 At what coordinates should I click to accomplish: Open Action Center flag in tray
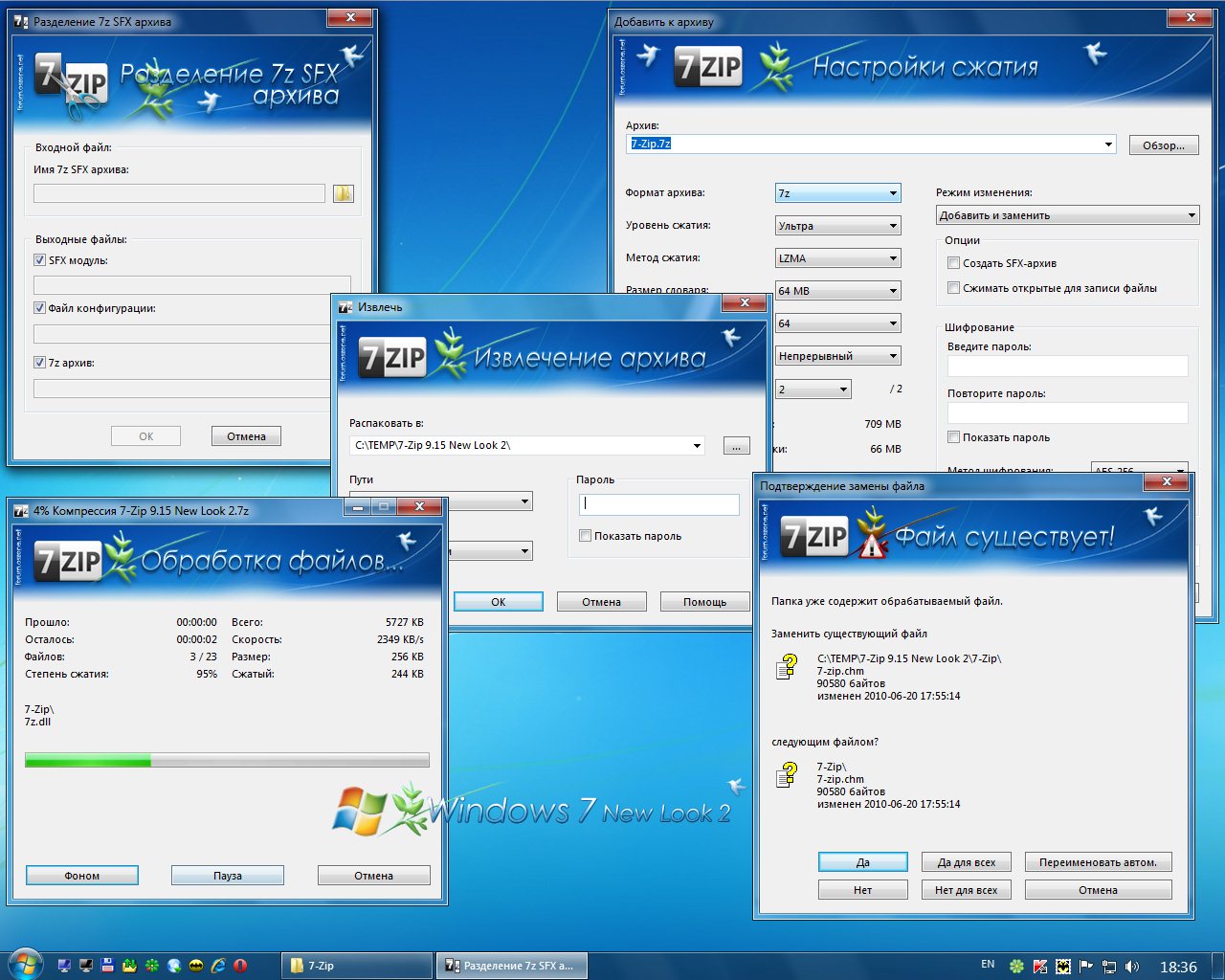tap(1085, 967)
